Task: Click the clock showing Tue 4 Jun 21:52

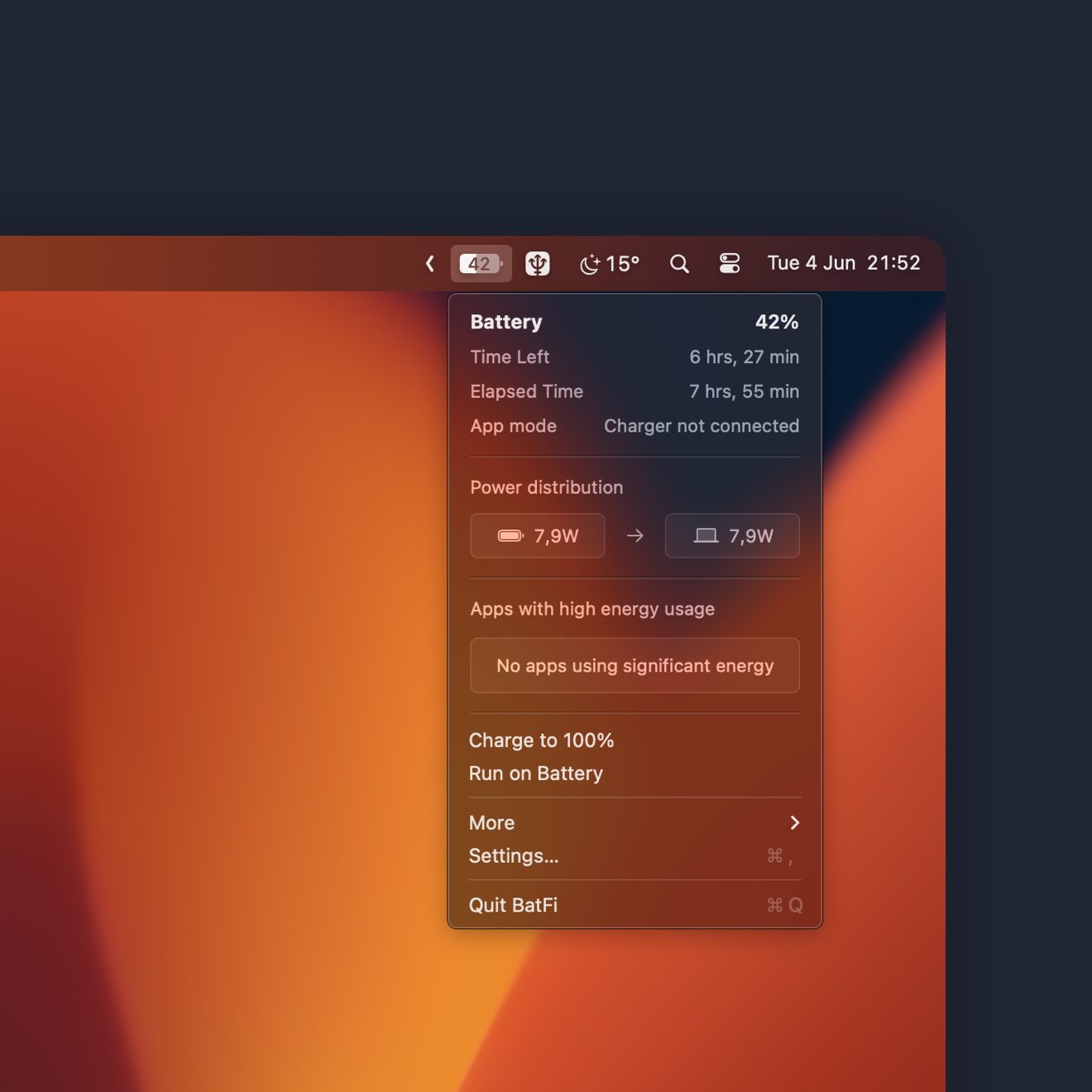Action: tap(843, 263)
